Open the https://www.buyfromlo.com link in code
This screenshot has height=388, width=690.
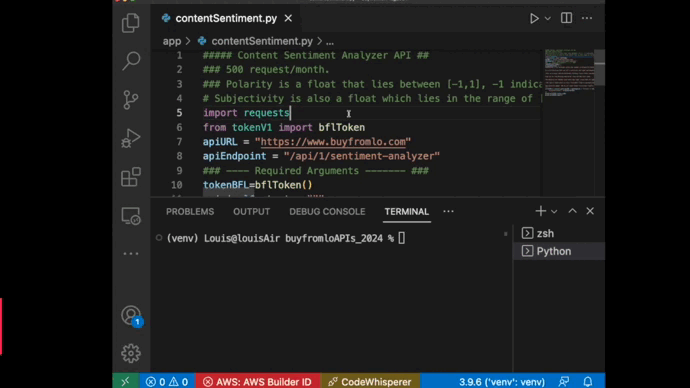tap(333, 142)
